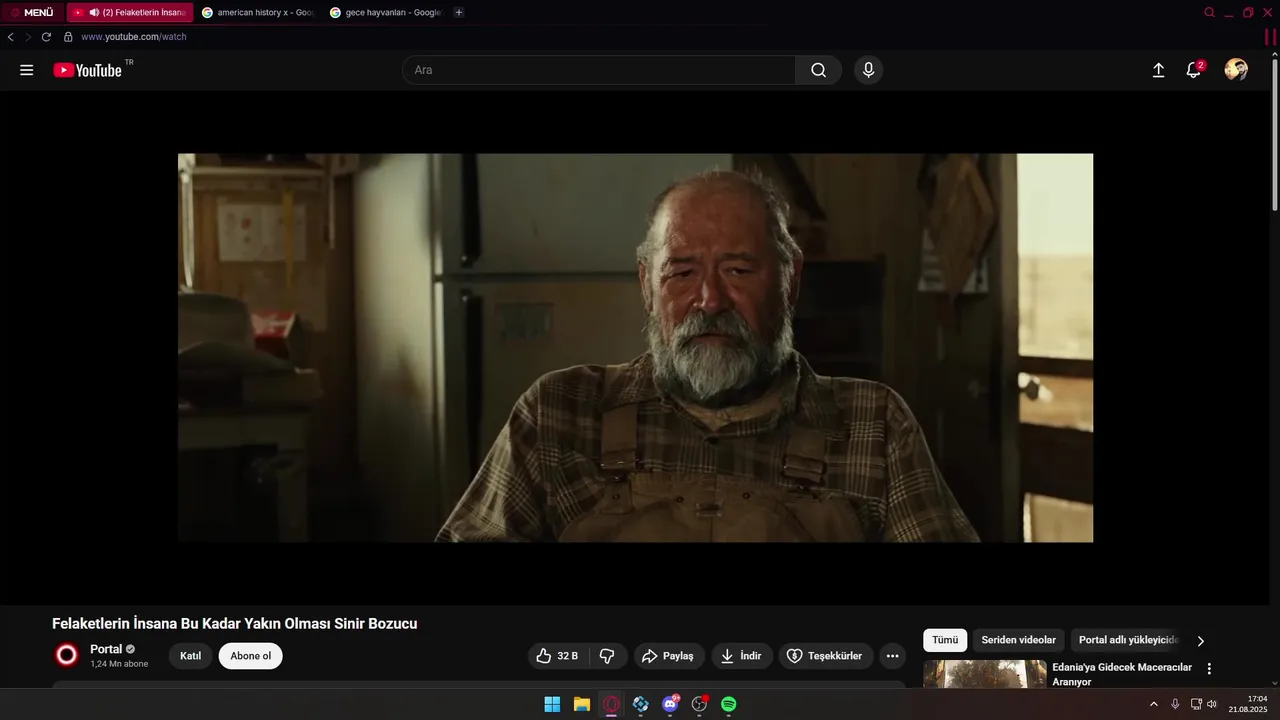Select Seriden videolar filter chip
The image size is (1280, 720).
coord(1018,640)
